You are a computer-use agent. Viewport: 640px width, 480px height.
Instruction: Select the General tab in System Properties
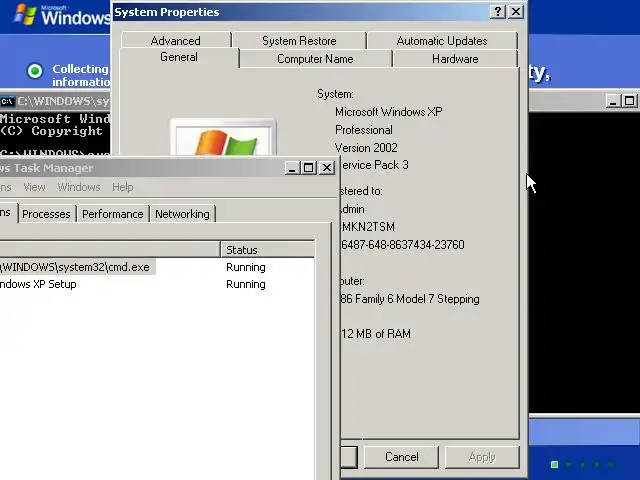click(x=179, y=57)
